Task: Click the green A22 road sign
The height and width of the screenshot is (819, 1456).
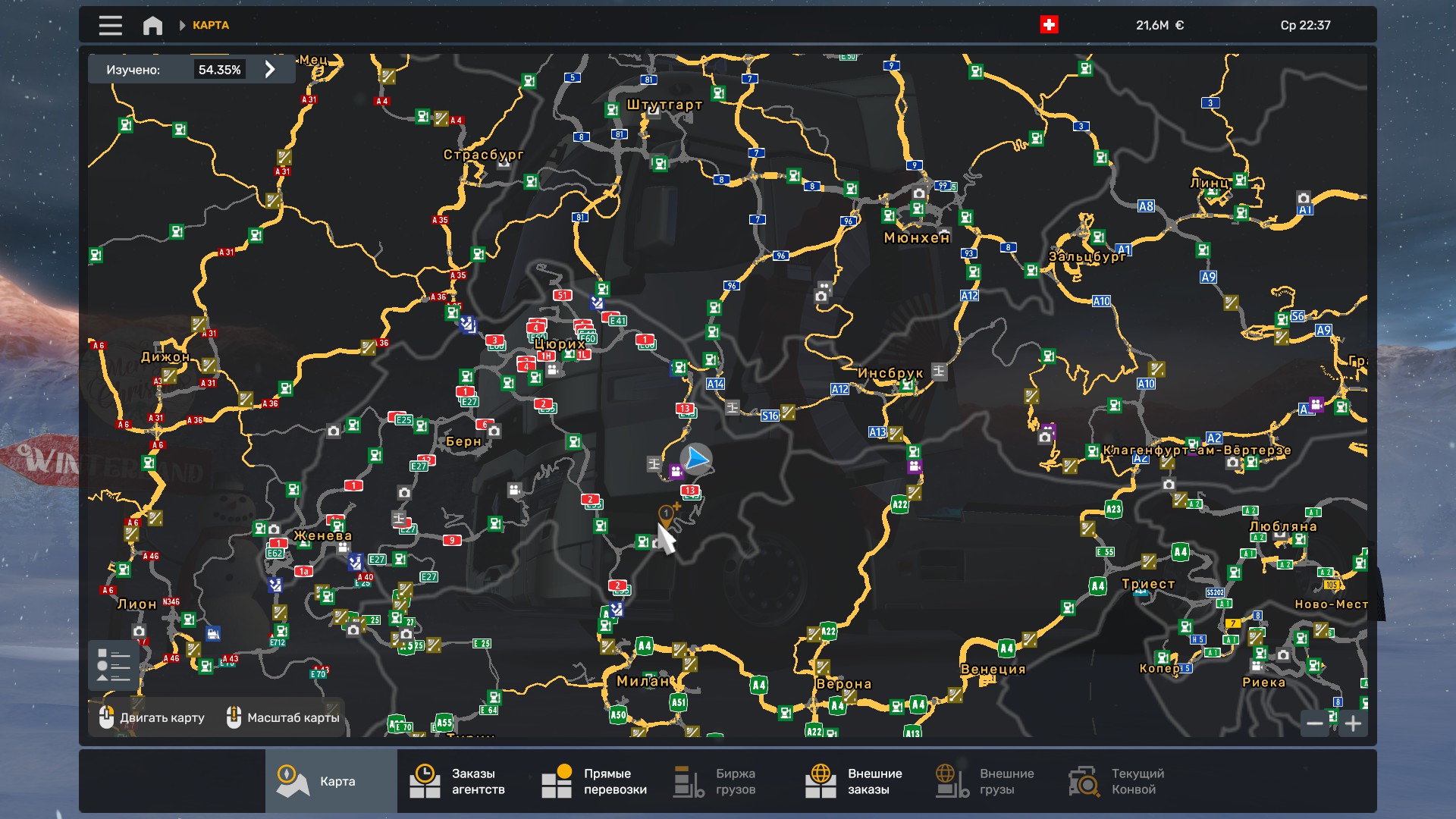Action: click(x=899, y=504)
